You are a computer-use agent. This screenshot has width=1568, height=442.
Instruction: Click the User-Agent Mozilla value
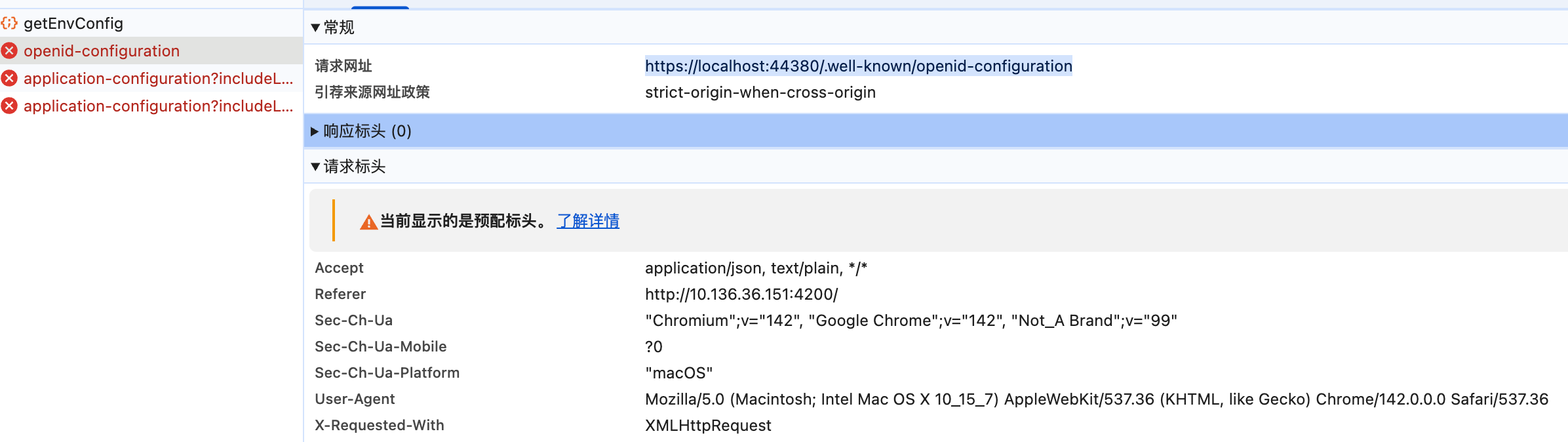point(1096,399)
